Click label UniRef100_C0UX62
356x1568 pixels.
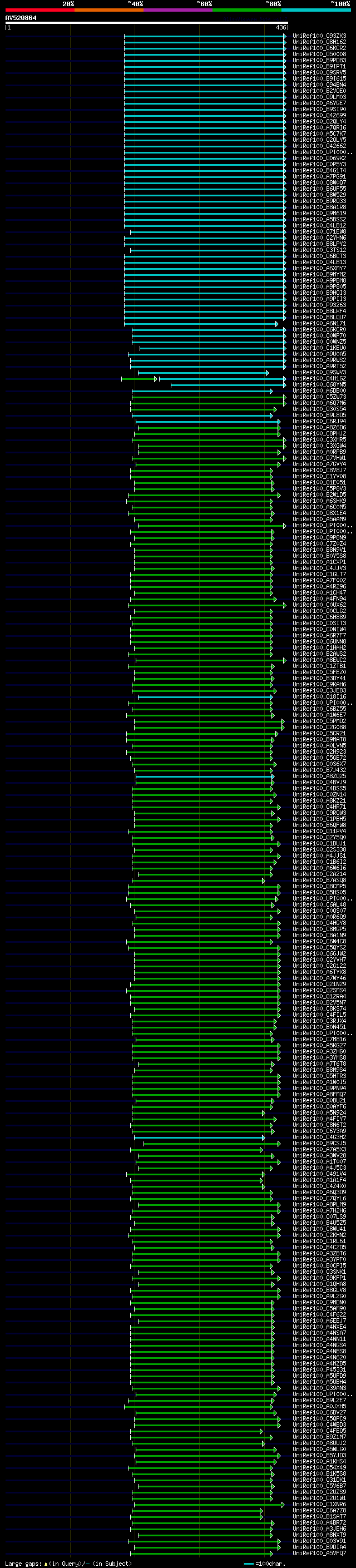tap(319, 605)
